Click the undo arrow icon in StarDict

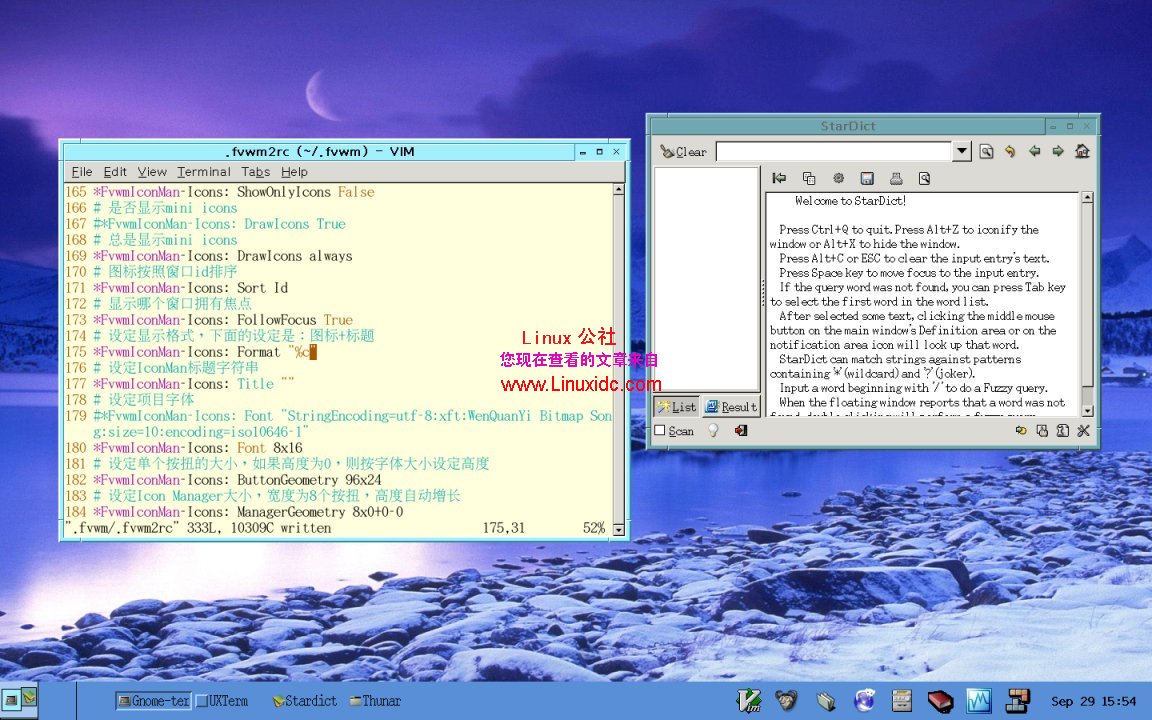click(x=1010, y=152)
